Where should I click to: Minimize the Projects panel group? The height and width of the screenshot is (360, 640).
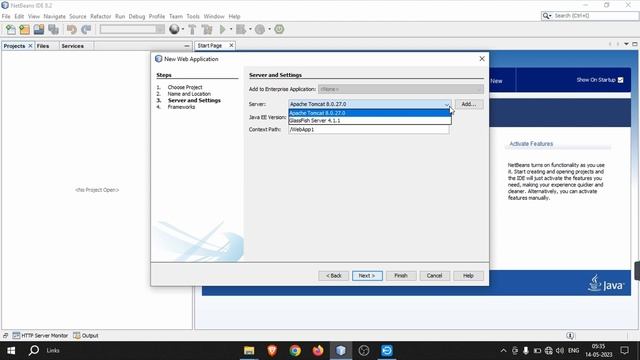[x=187, y=46]
